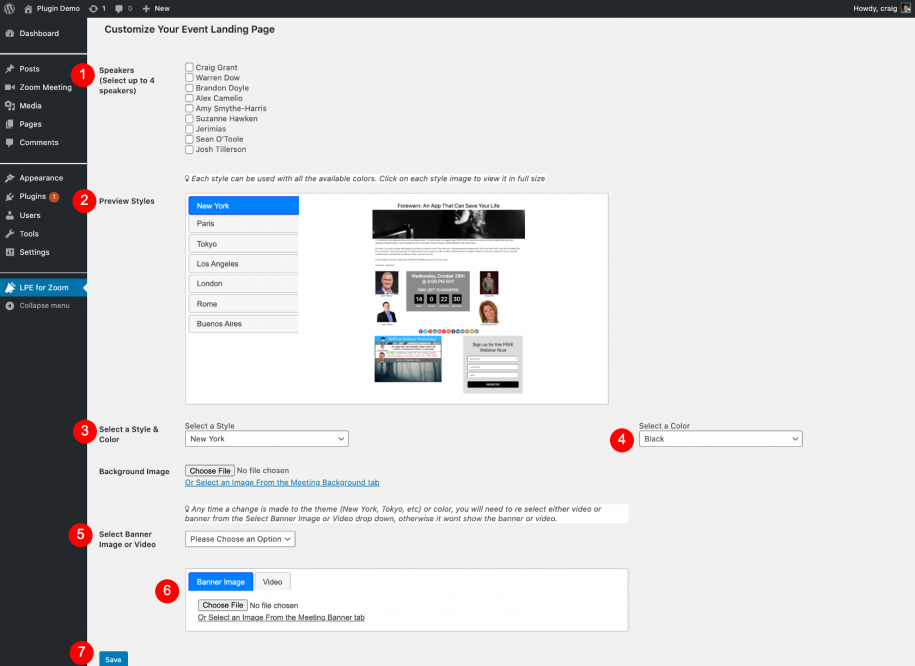Open the New menu in the admin bar
The width and height of the screenshot is (915, 666).
tap(155, 8)
